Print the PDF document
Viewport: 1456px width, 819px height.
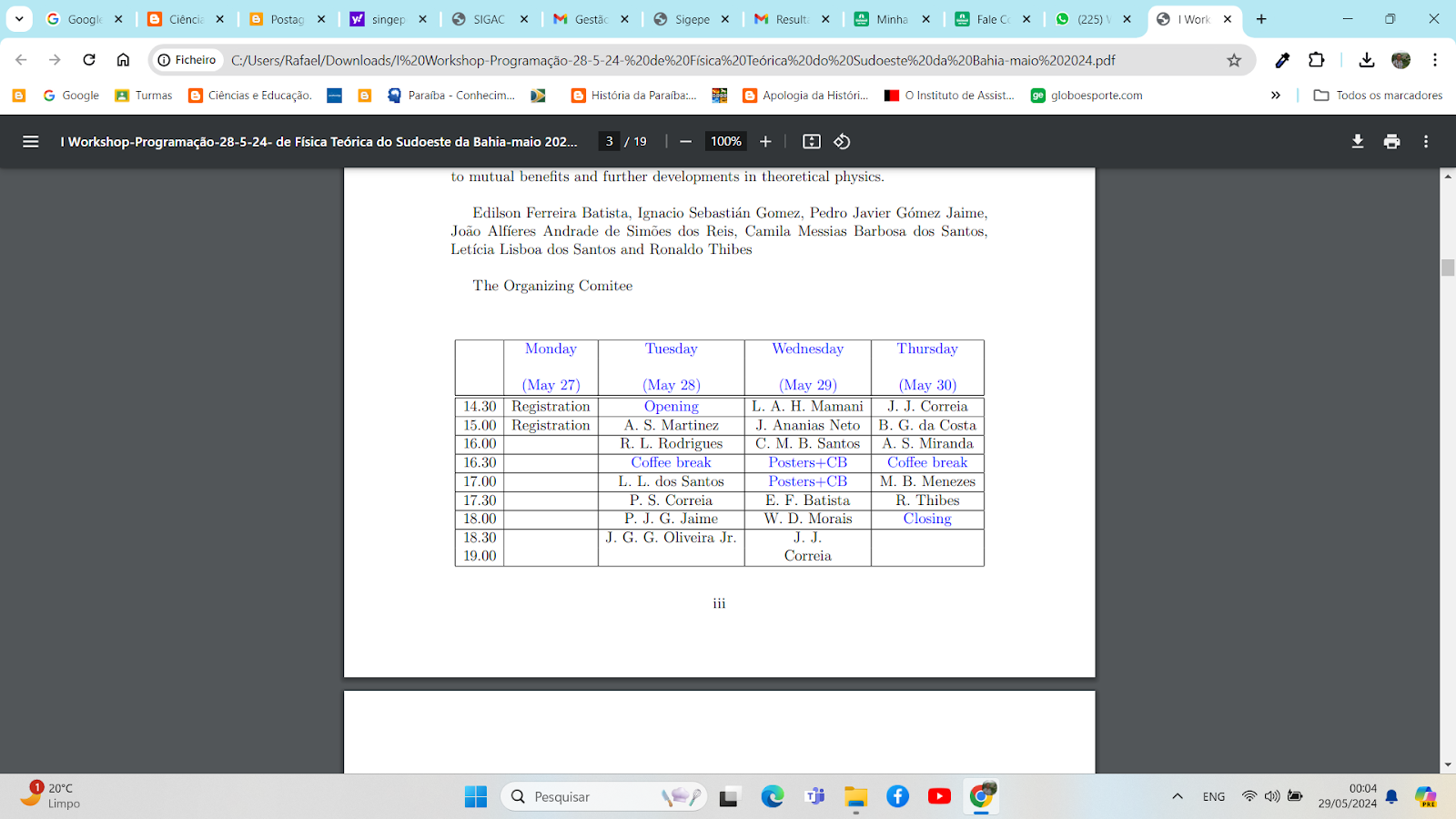pyautogui.click(x=1391, y=141)
